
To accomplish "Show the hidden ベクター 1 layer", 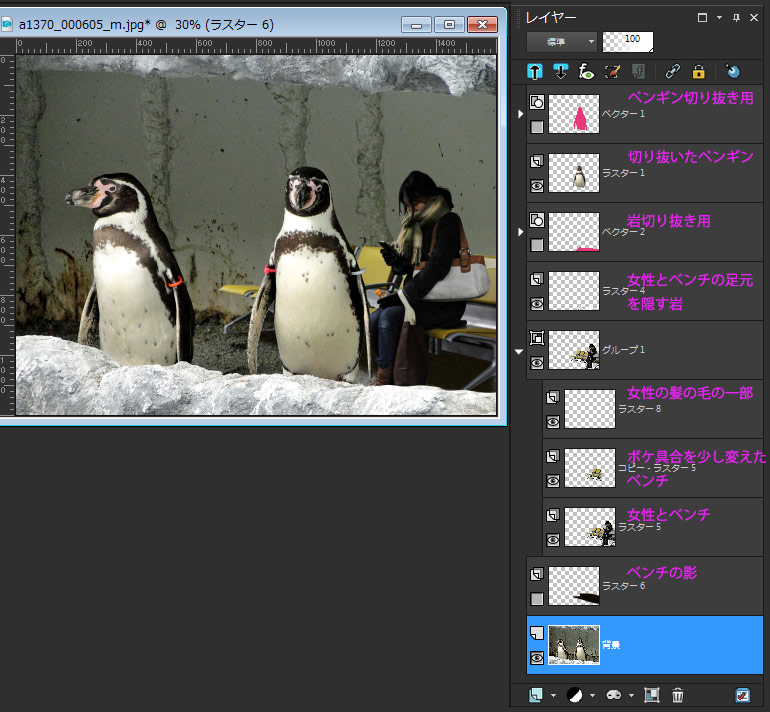I will 537,127.
